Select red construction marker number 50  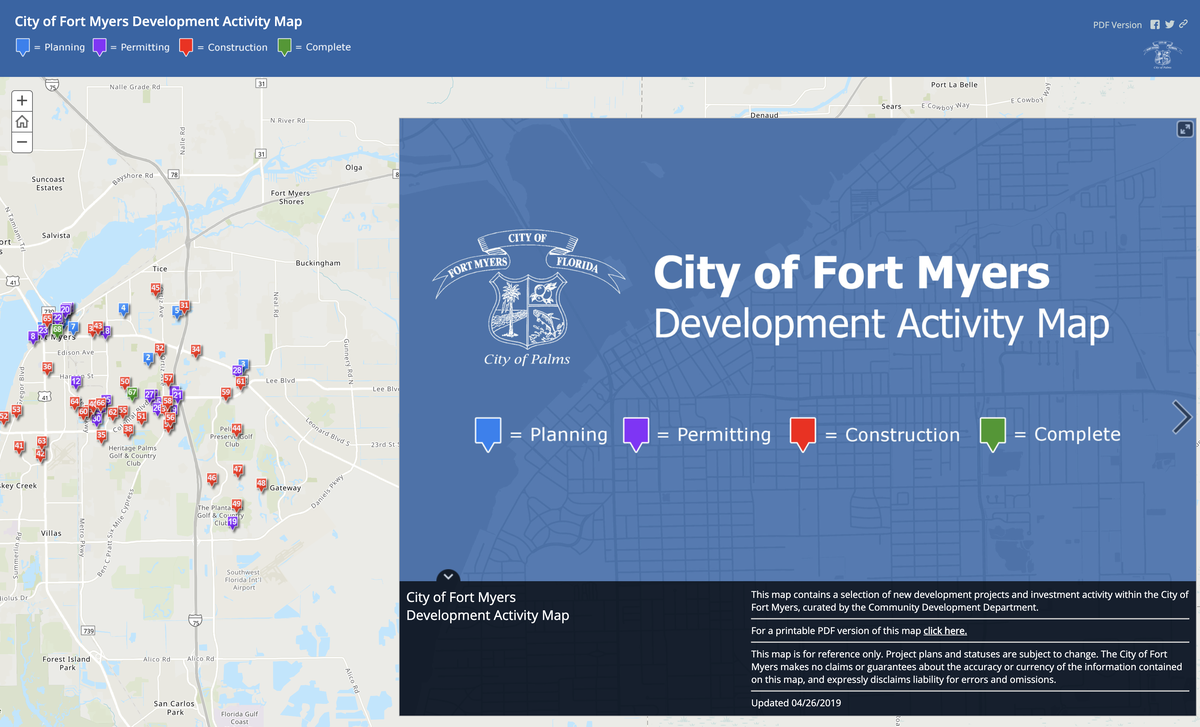[x=124, y=383]
